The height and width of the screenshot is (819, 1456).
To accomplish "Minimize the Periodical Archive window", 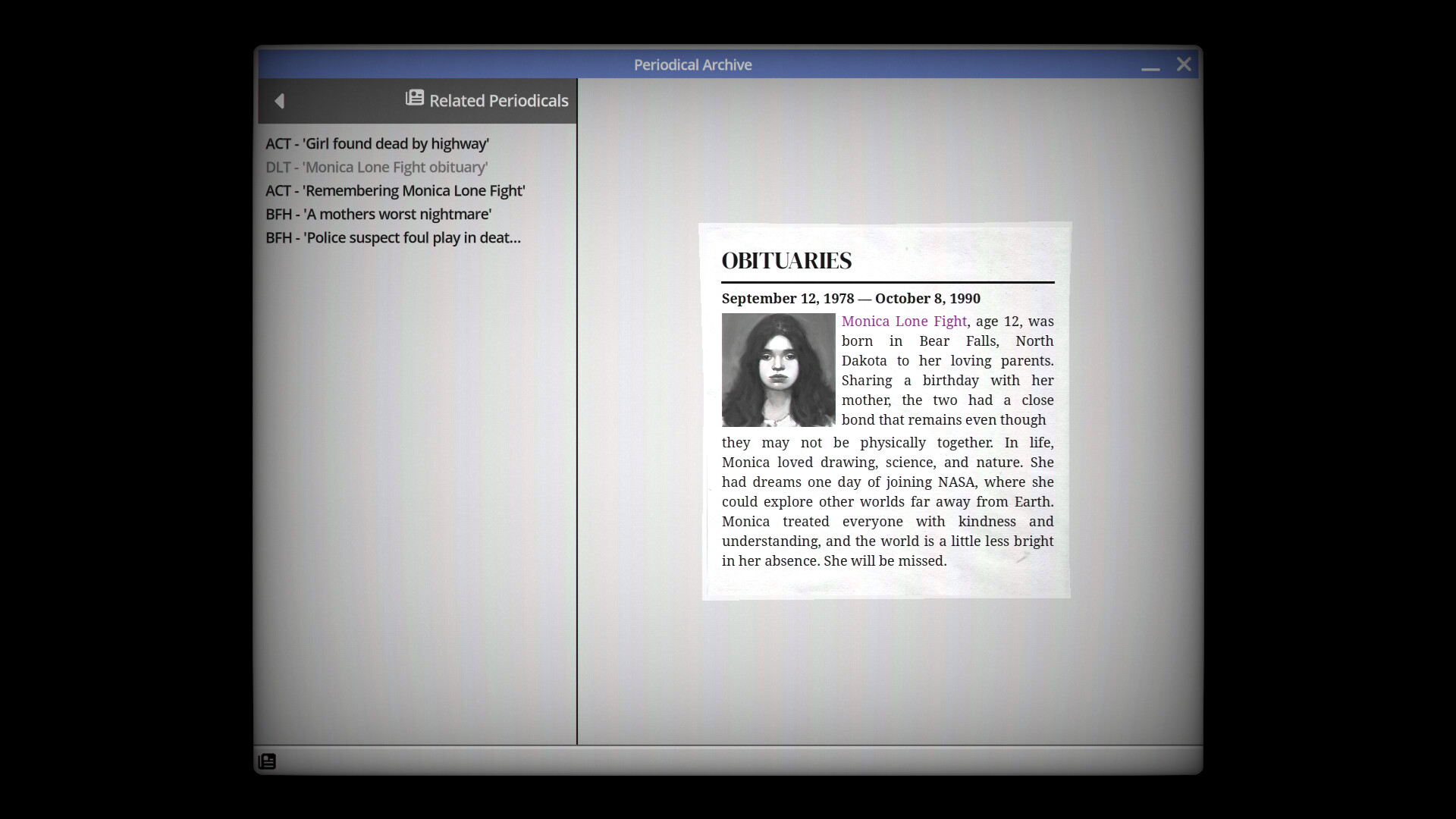I will point(1151,67).
